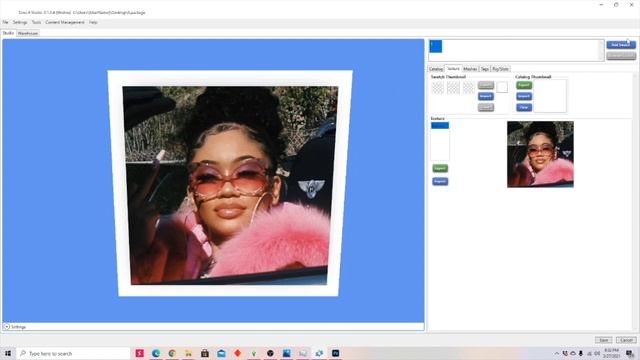Click the Catalog Thumbnail preview area
The image size is (640, 360).
point(550,96)
